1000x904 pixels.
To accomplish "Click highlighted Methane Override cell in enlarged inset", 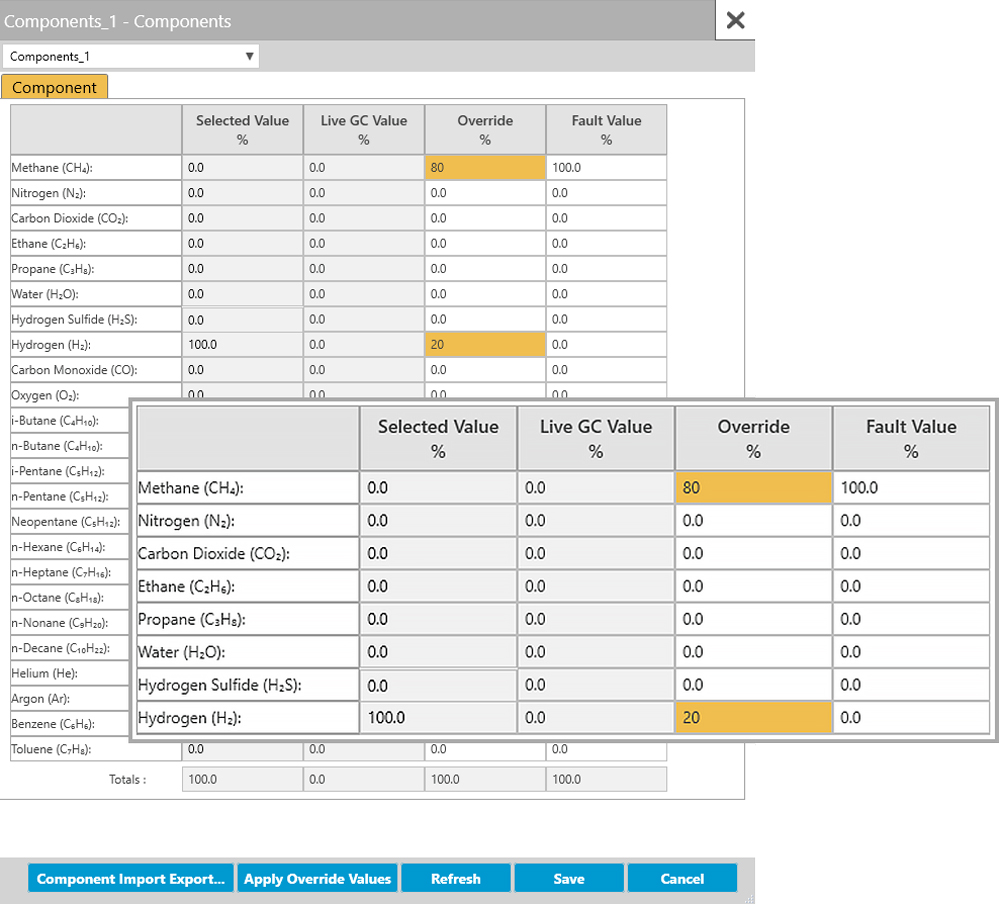I will 753,488.
